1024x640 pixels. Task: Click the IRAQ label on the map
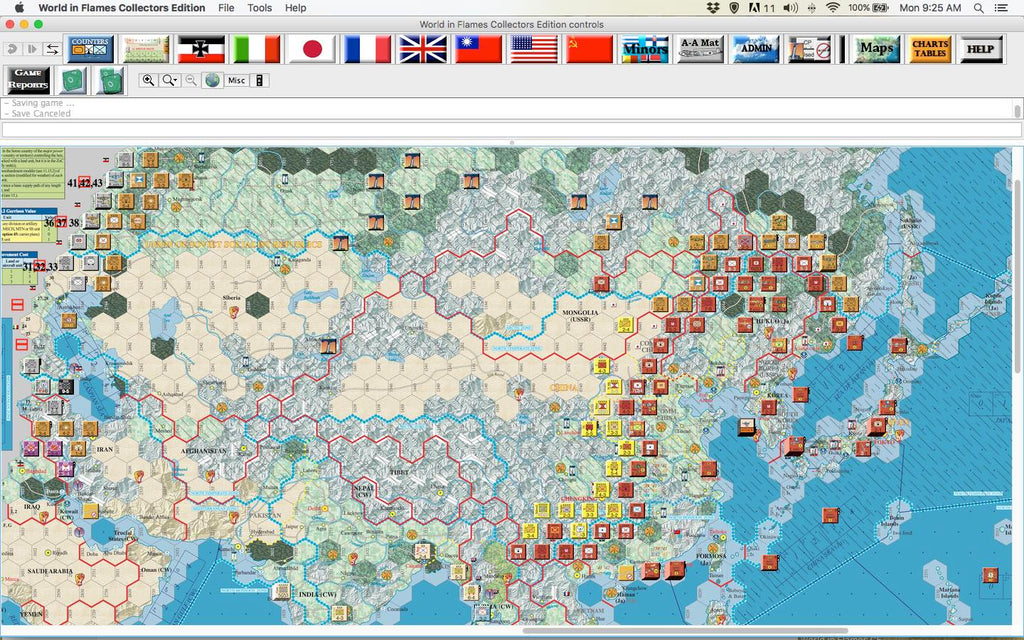(32, 506)
